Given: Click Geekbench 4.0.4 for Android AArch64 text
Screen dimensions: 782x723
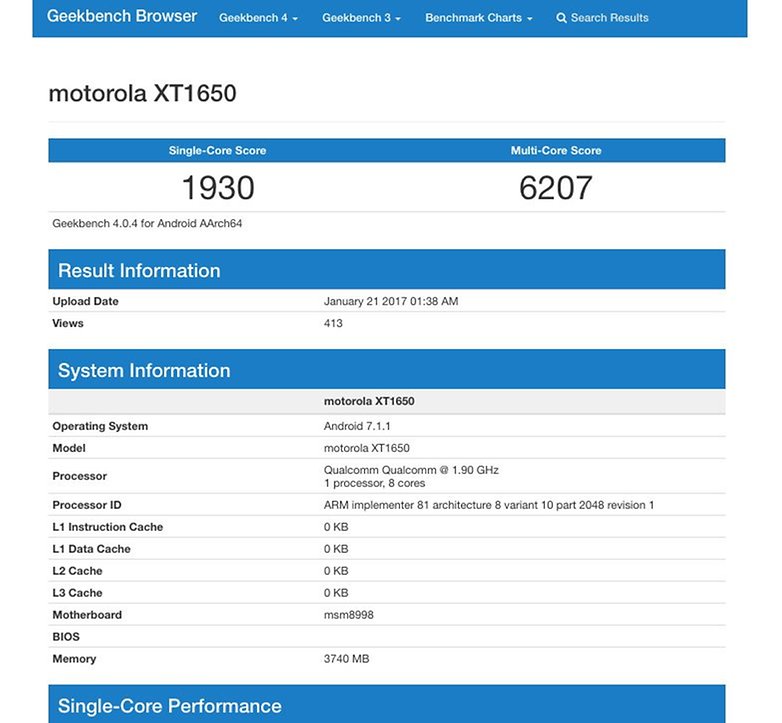Looking at the screenshot, I should (x=147, y=223).
